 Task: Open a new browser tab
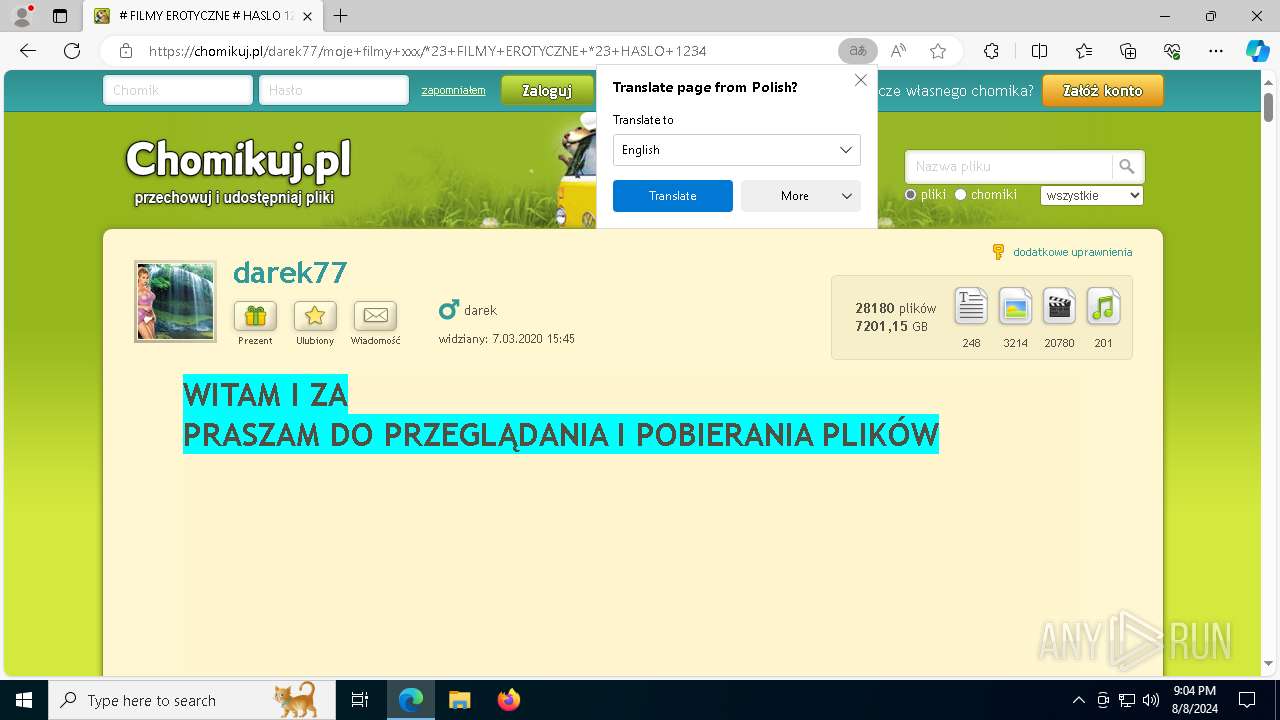click(x=340, y=16)
